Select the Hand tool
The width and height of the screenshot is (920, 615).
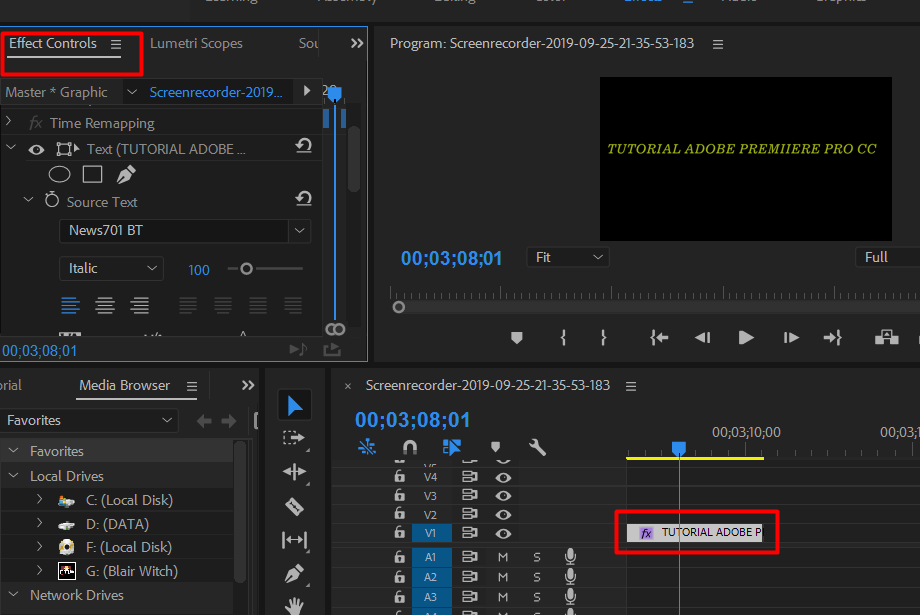[295, 604]
